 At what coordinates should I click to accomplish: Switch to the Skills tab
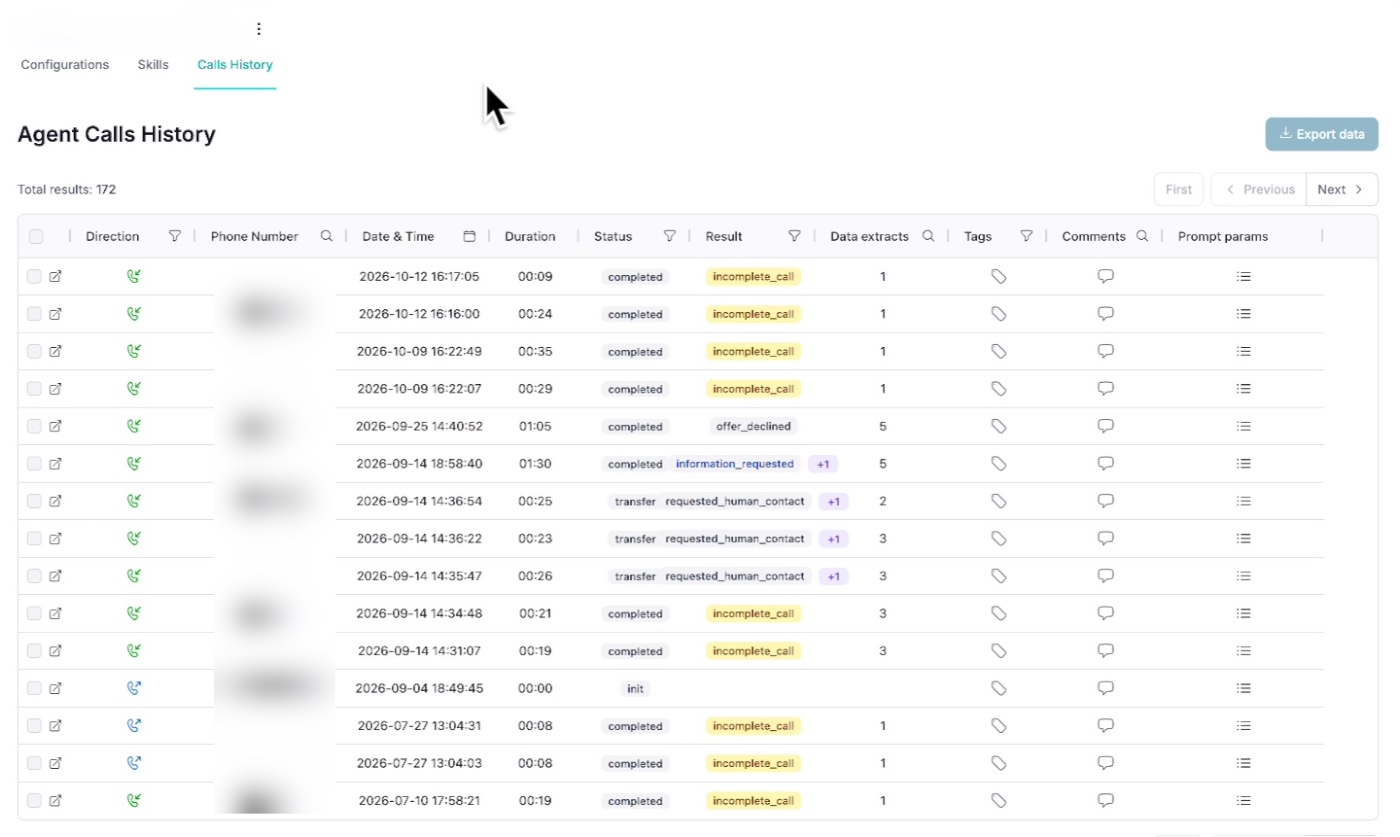pyautogui.click(x=153, y=65)
